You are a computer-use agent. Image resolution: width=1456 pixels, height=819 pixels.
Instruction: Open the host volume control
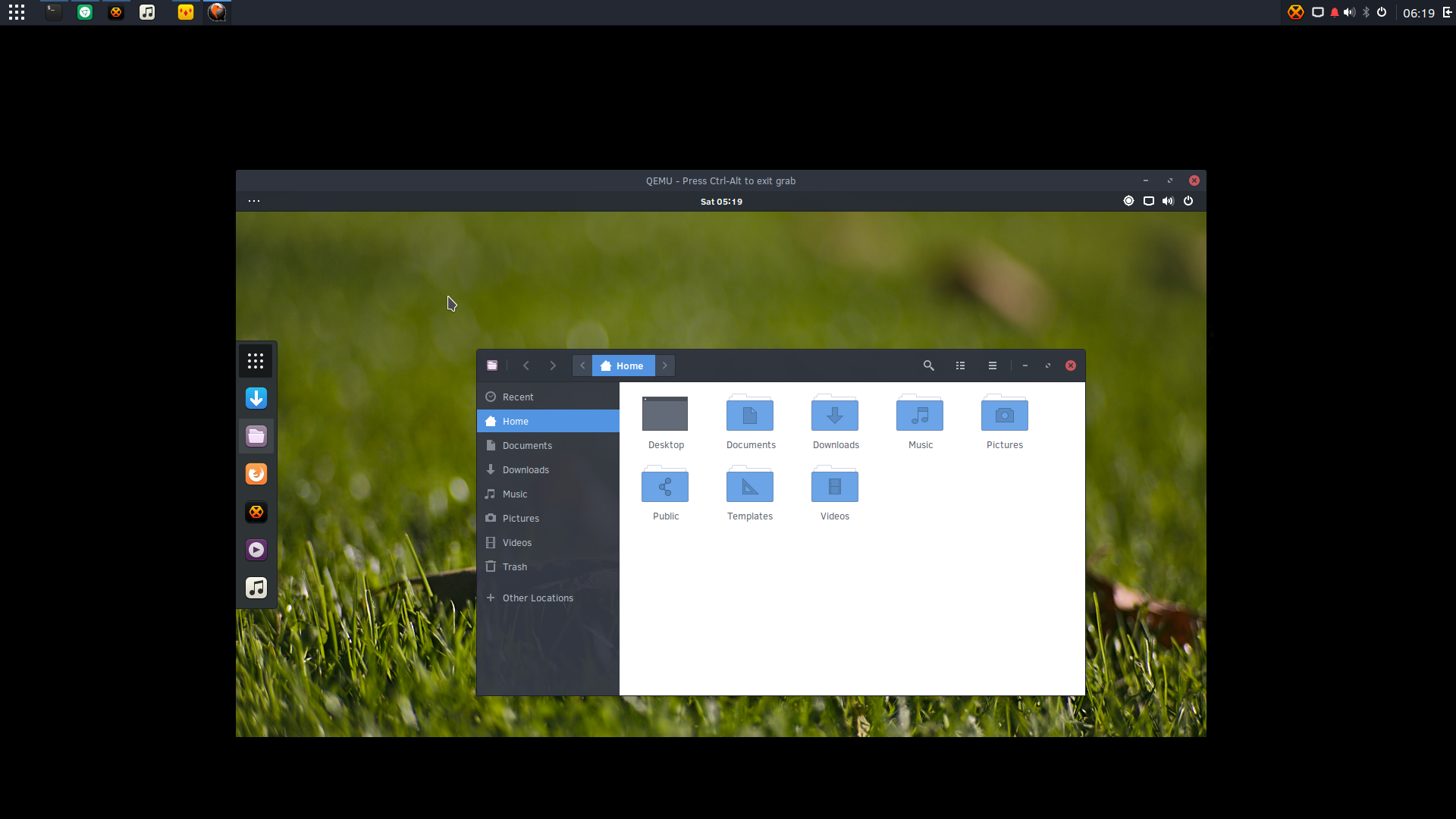[1349, 12]
